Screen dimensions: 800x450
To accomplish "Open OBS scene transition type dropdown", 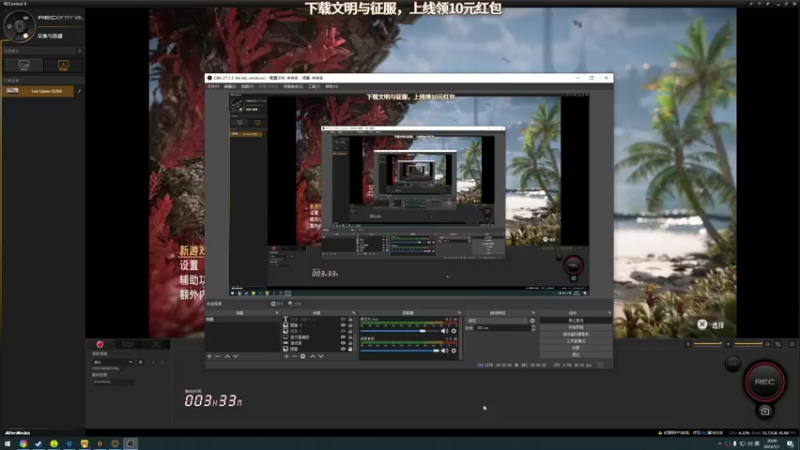I will coord(497,321).
